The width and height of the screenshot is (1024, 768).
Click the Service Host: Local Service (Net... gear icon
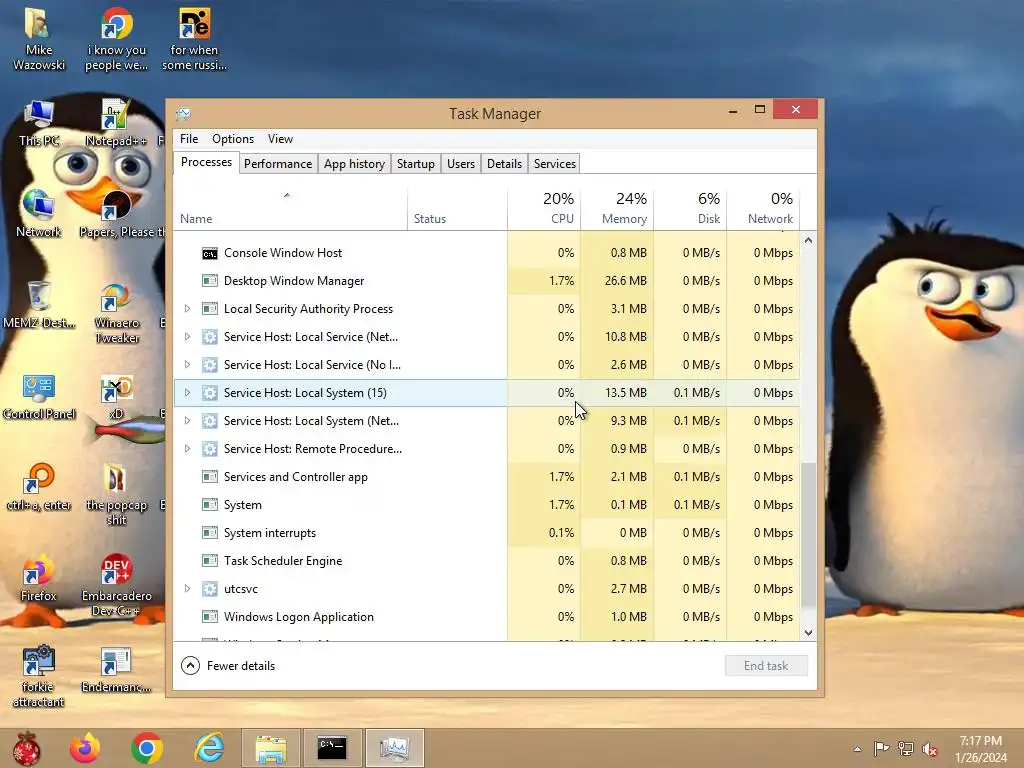pos(210,337)
